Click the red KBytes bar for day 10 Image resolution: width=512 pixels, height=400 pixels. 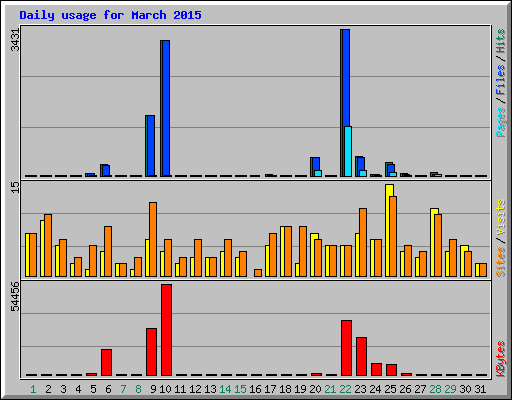click(167, 330)
